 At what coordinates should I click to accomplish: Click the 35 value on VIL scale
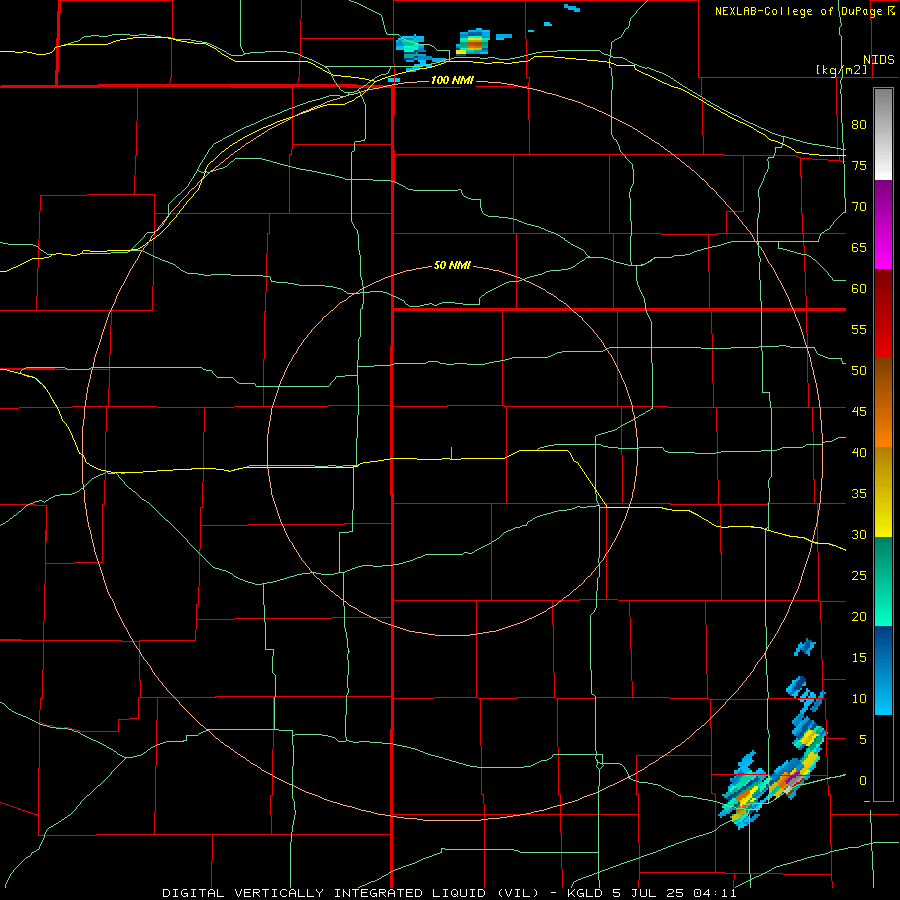(859, 494)
